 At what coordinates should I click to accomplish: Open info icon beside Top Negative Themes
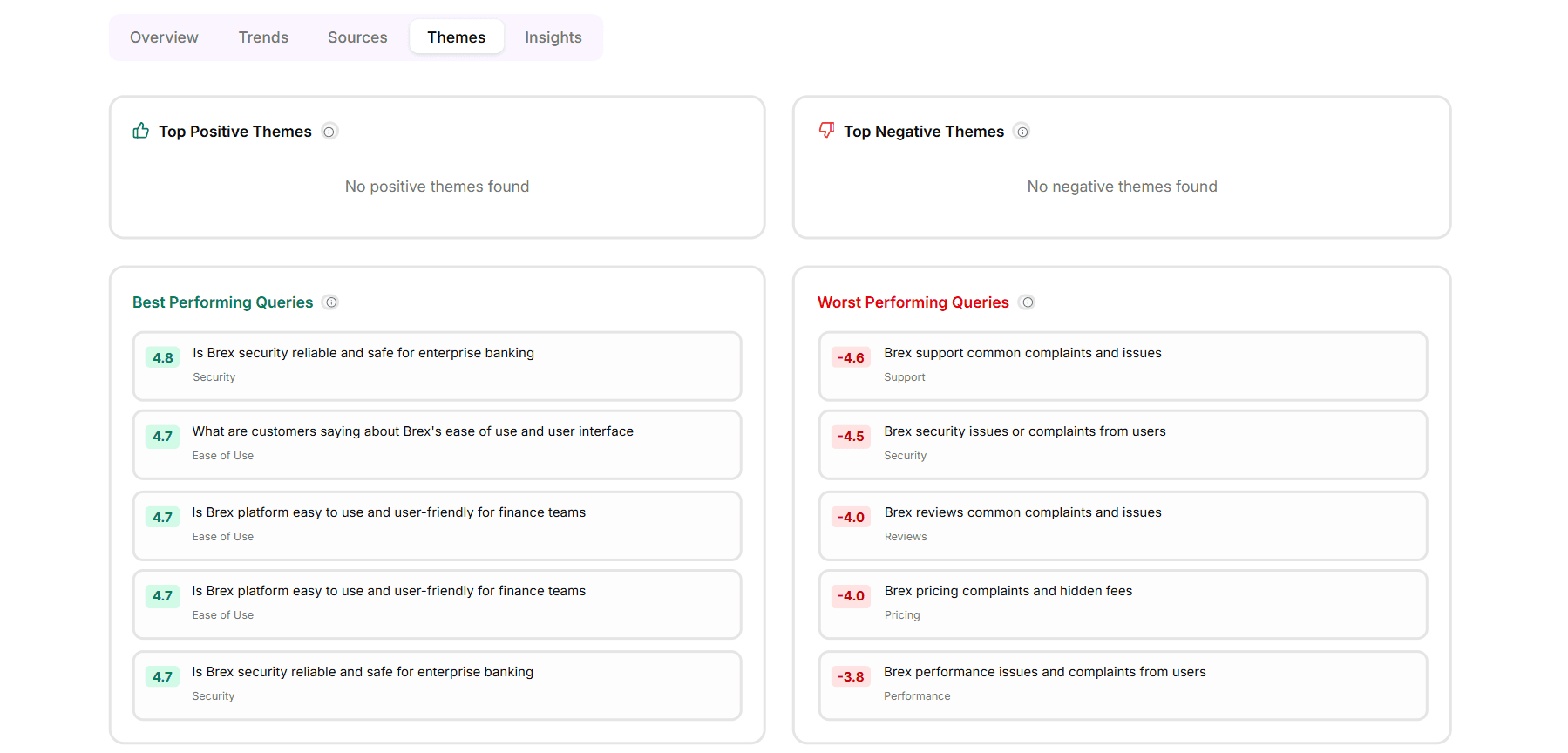[1022, 132]
